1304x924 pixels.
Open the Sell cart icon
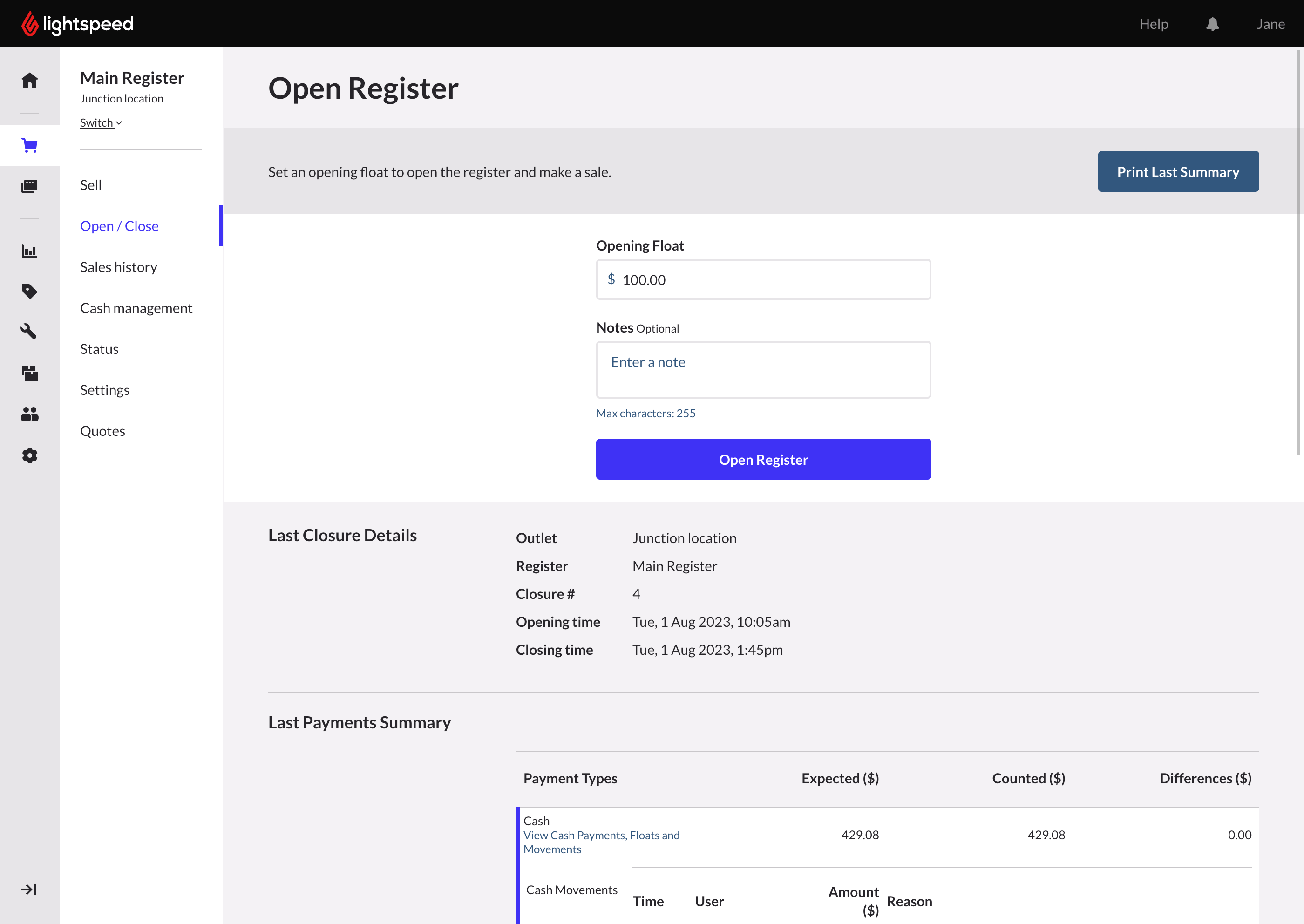[30, 145]
